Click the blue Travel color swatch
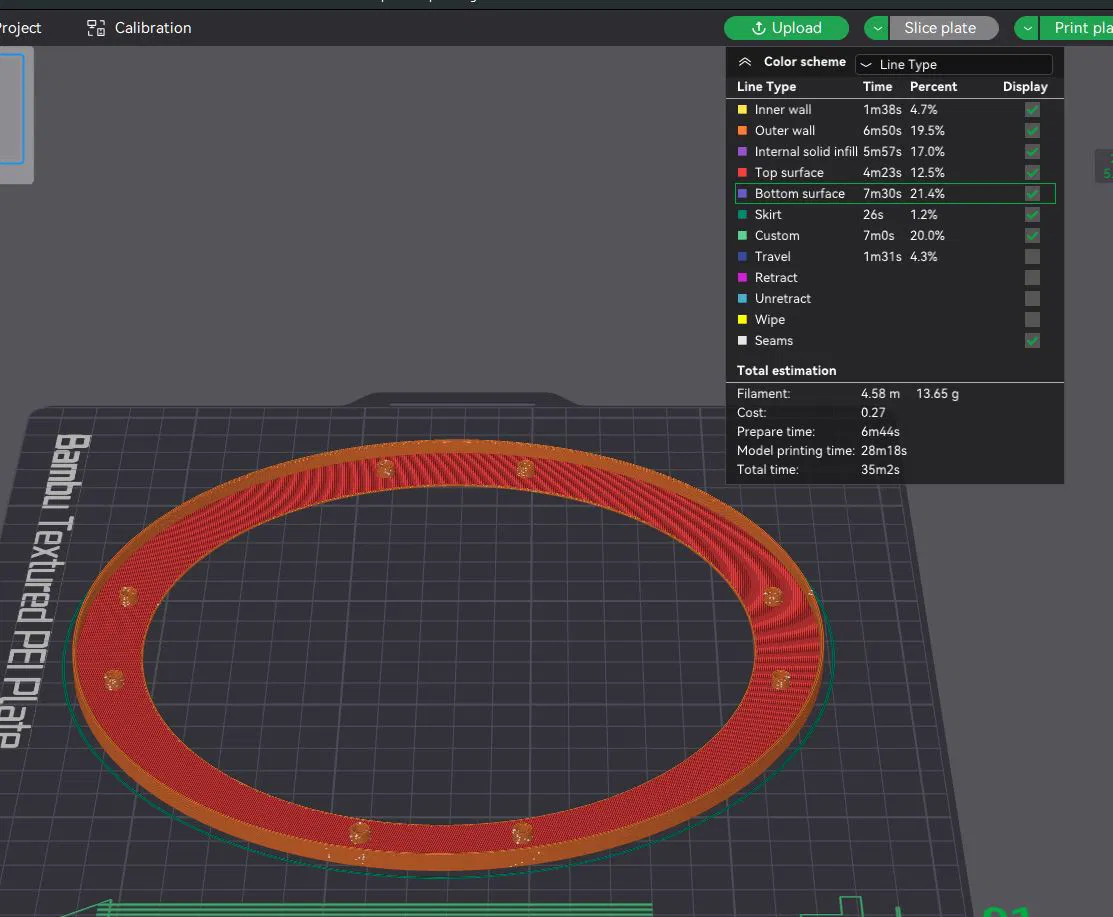 click(x=742, y=256)
